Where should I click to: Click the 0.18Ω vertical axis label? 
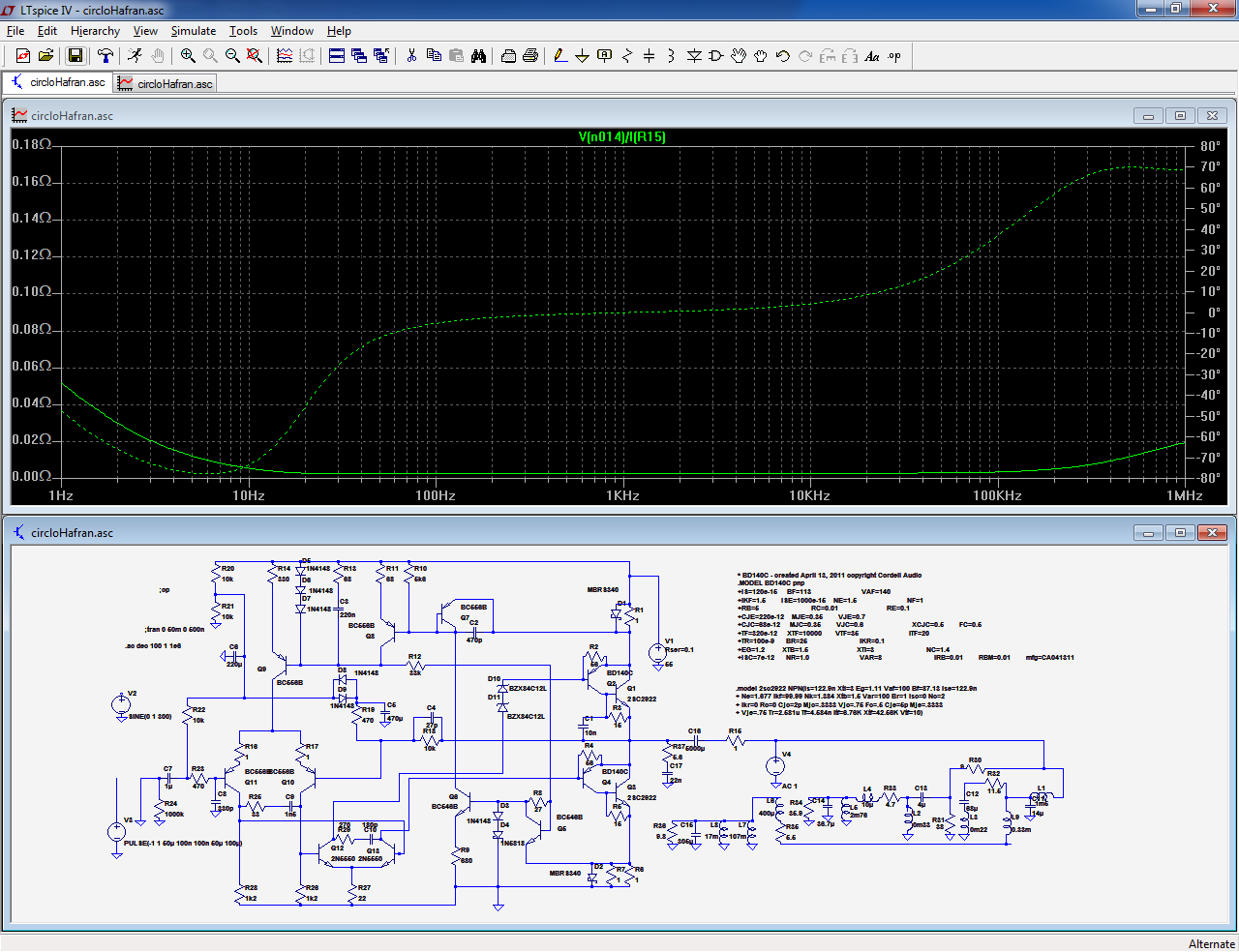point(31,144)
